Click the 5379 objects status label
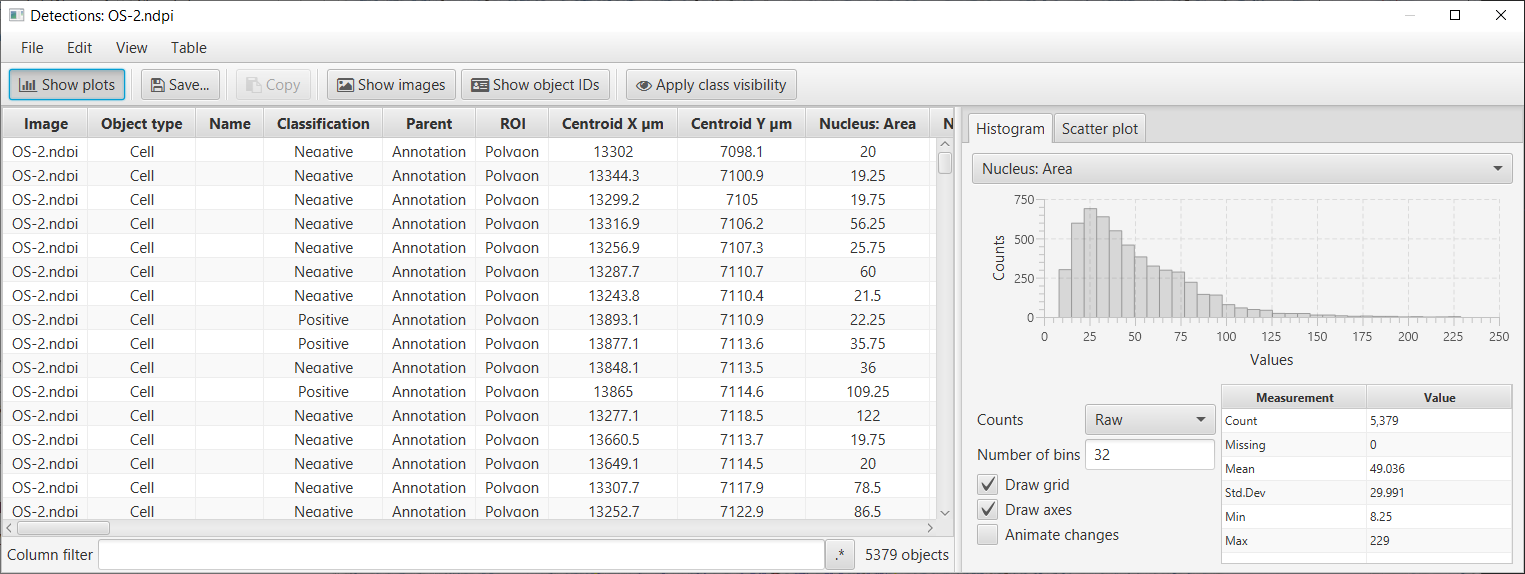Viewport: 1525px width, 574px height. pyautogui.click(x=906, y=555)
